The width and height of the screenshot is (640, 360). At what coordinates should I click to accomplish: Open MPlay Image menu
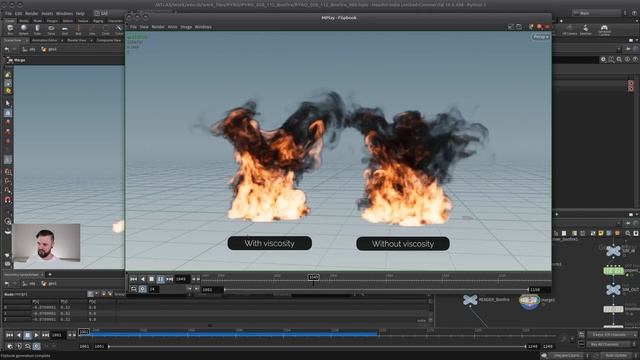click(x=186, y=27)
